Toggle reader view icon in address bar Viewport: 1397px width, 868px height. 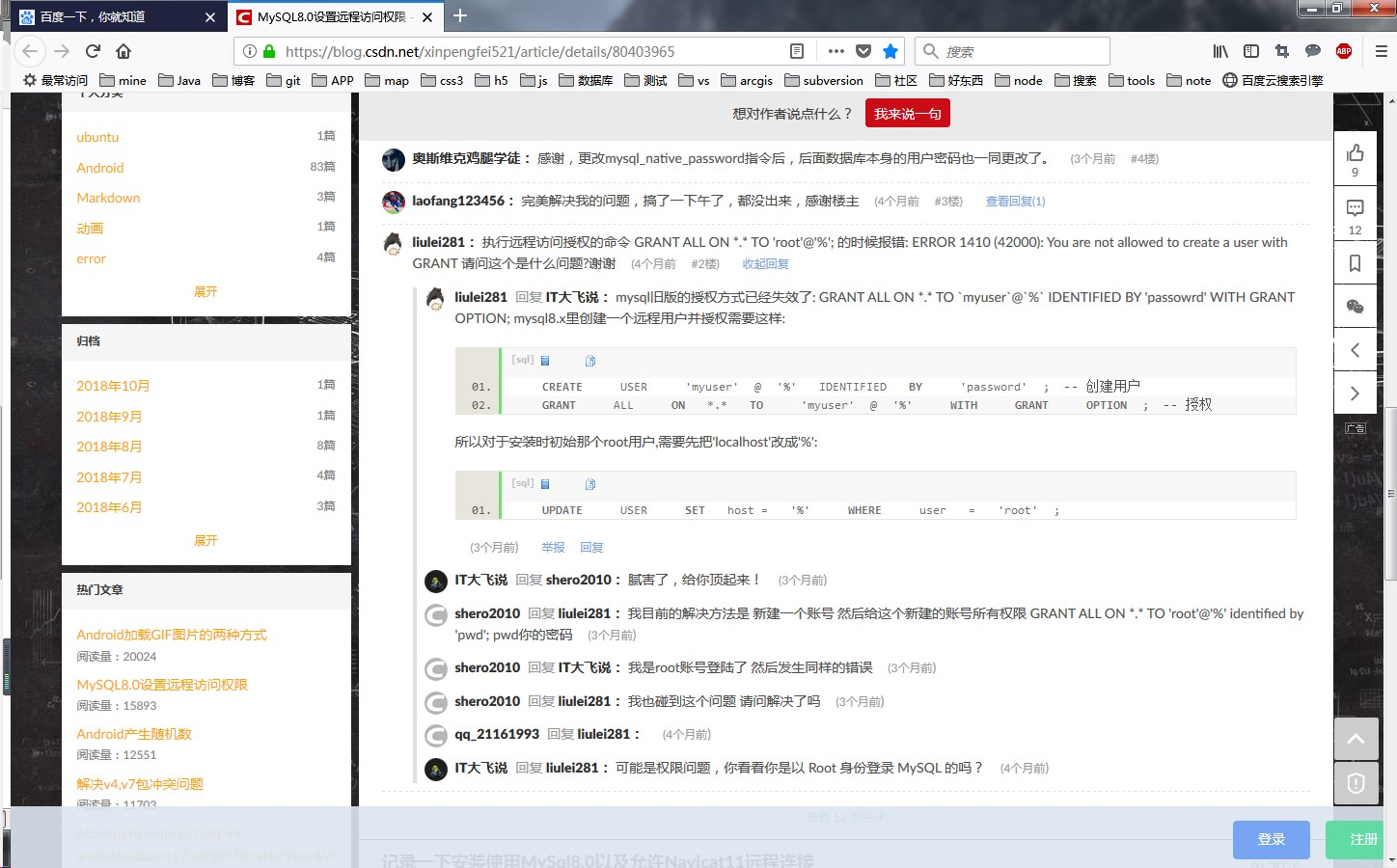pyautogui.click(x=797, y=51)
